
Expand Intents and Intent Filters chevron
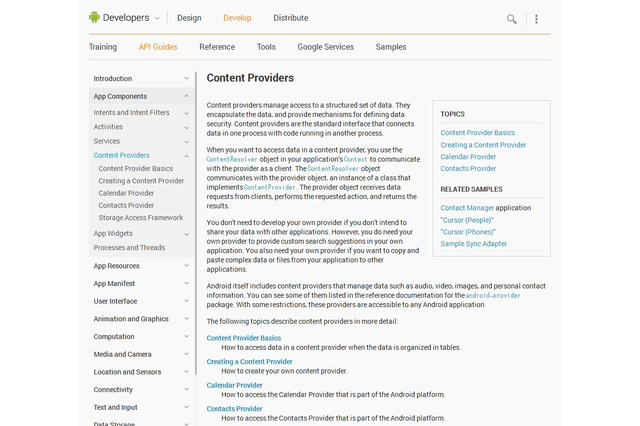186,113
